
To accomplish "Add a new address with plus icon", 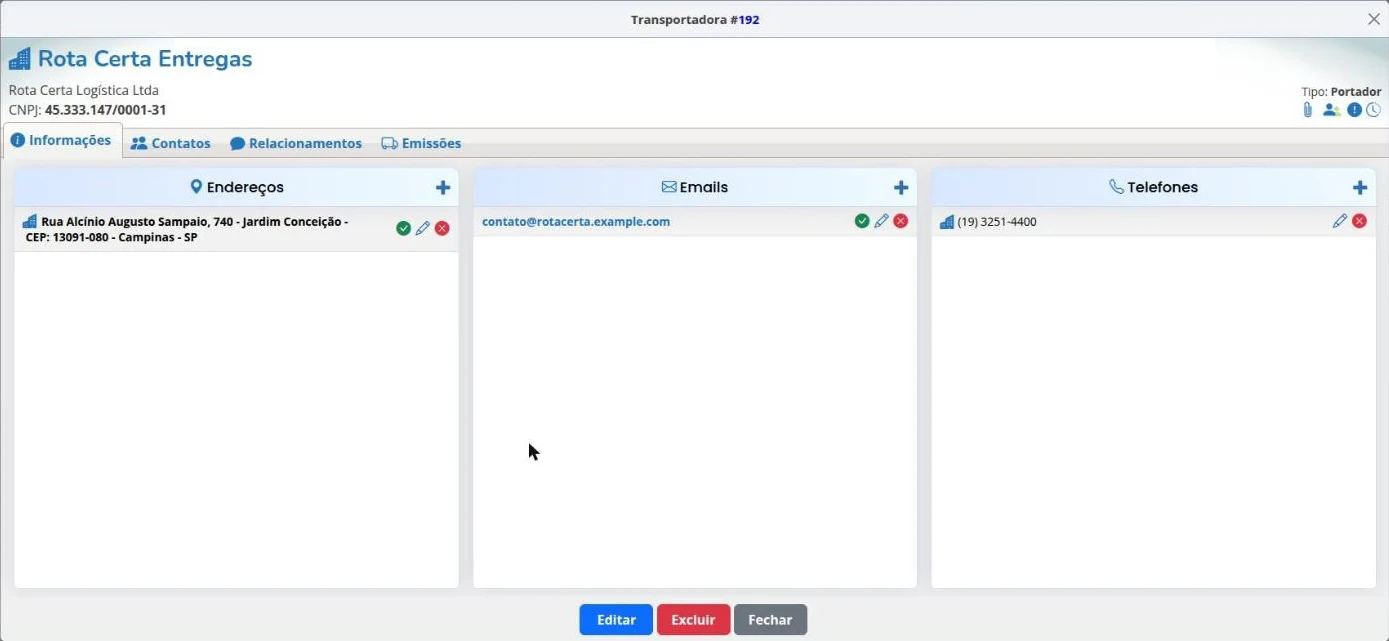I will coord(443,187).
